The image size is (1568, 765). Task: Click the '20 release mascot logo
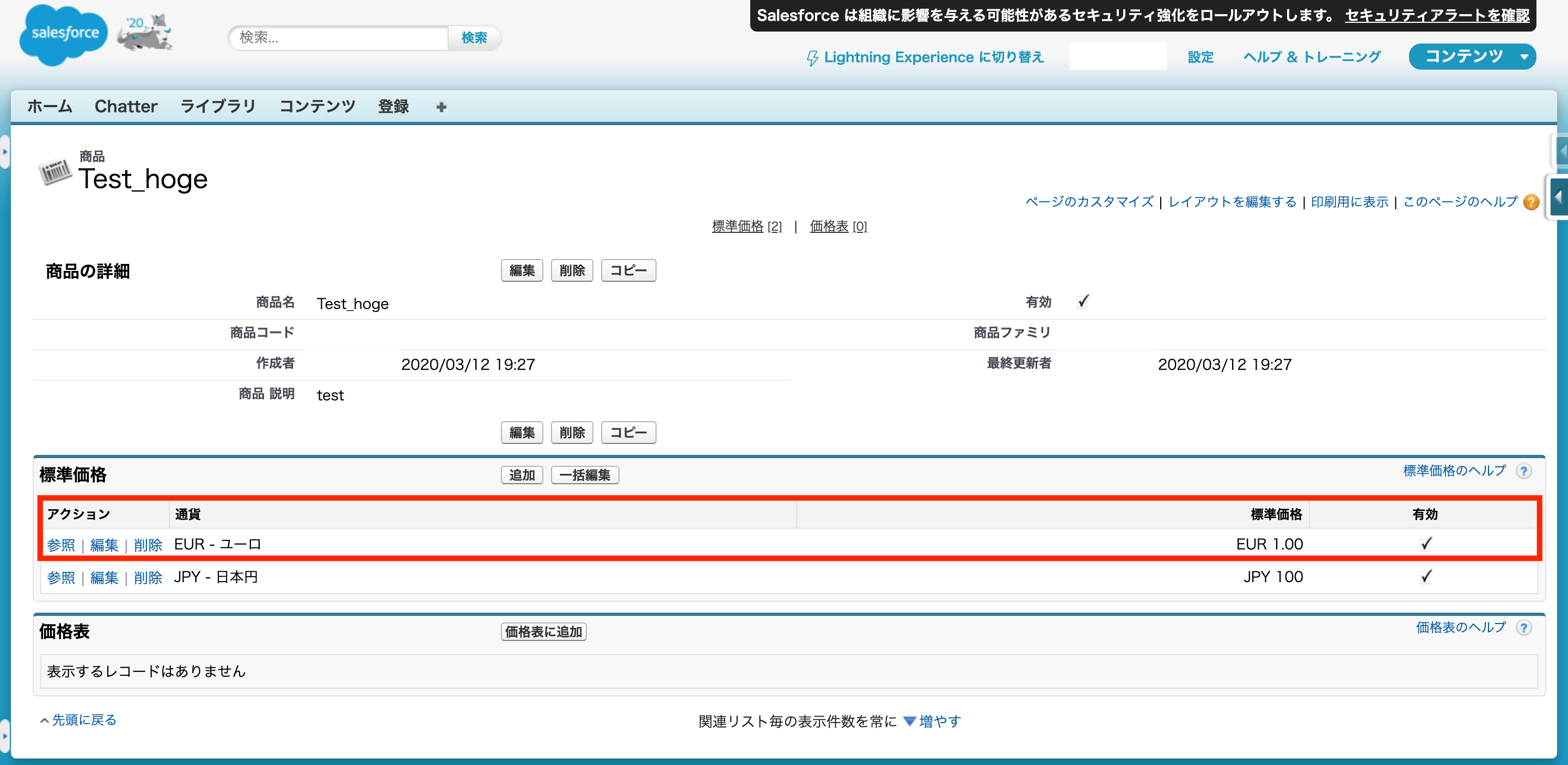pyautogui.click(x=145, y=33)
